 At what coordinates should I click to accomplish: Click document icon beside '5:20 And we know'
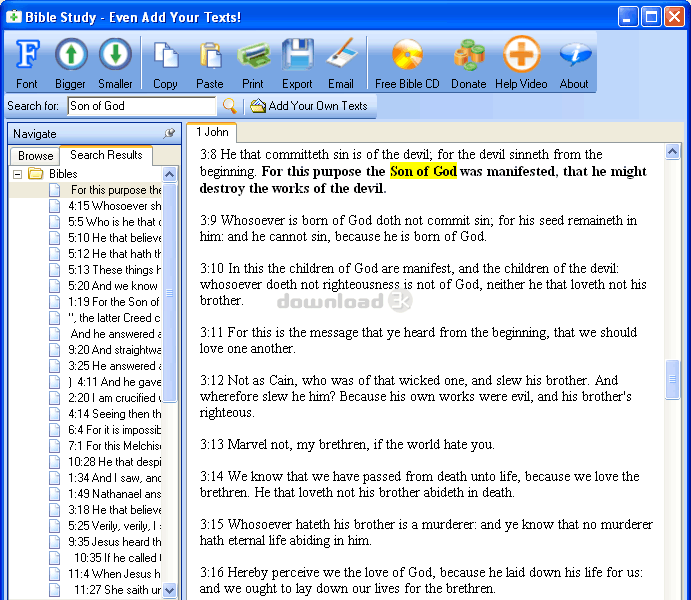pyautogui.click(x=55, y=286)
